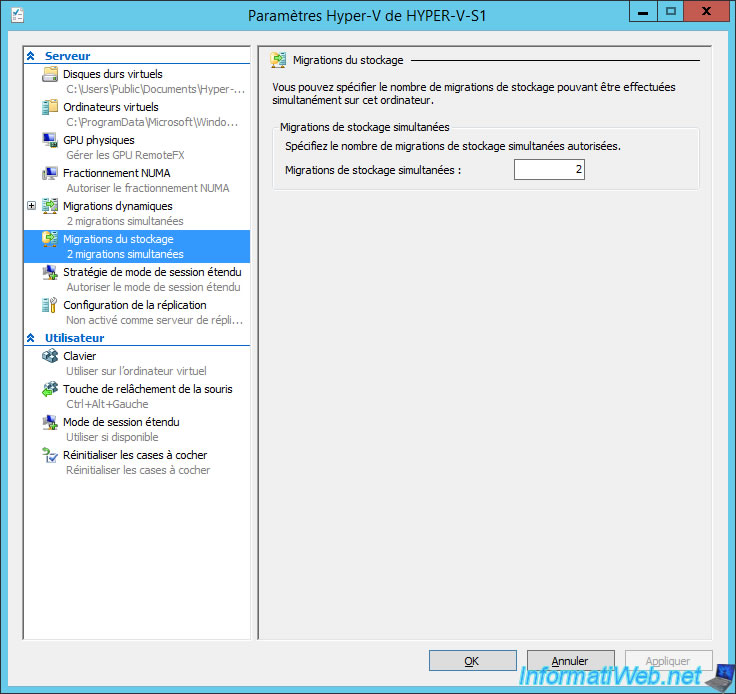Screen dimensions: 736x694
Task: Click the Mode de session étendu icon
Action: coord(50,422)
